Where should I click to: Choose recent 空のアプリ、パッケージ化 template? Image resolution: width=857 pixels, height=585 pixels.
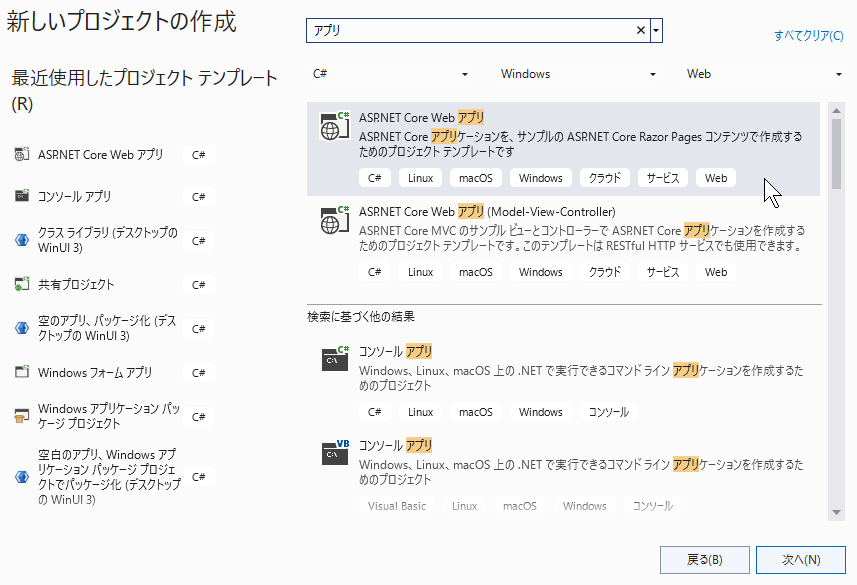point(107,328)
